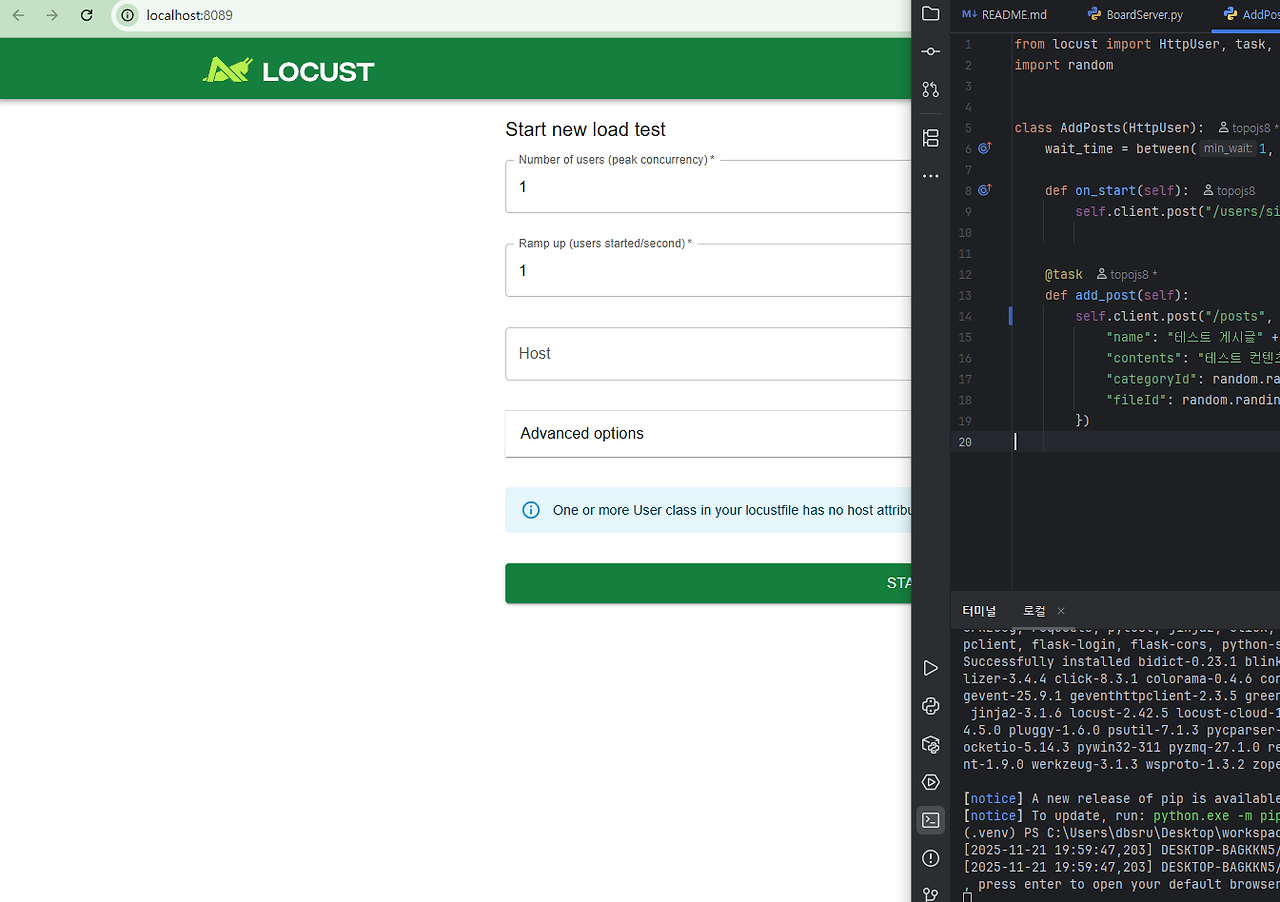This screenshot has height=902, width=1280.
Task: Click the min_wait inlay hint on line 6
Action: point(1228,149)
